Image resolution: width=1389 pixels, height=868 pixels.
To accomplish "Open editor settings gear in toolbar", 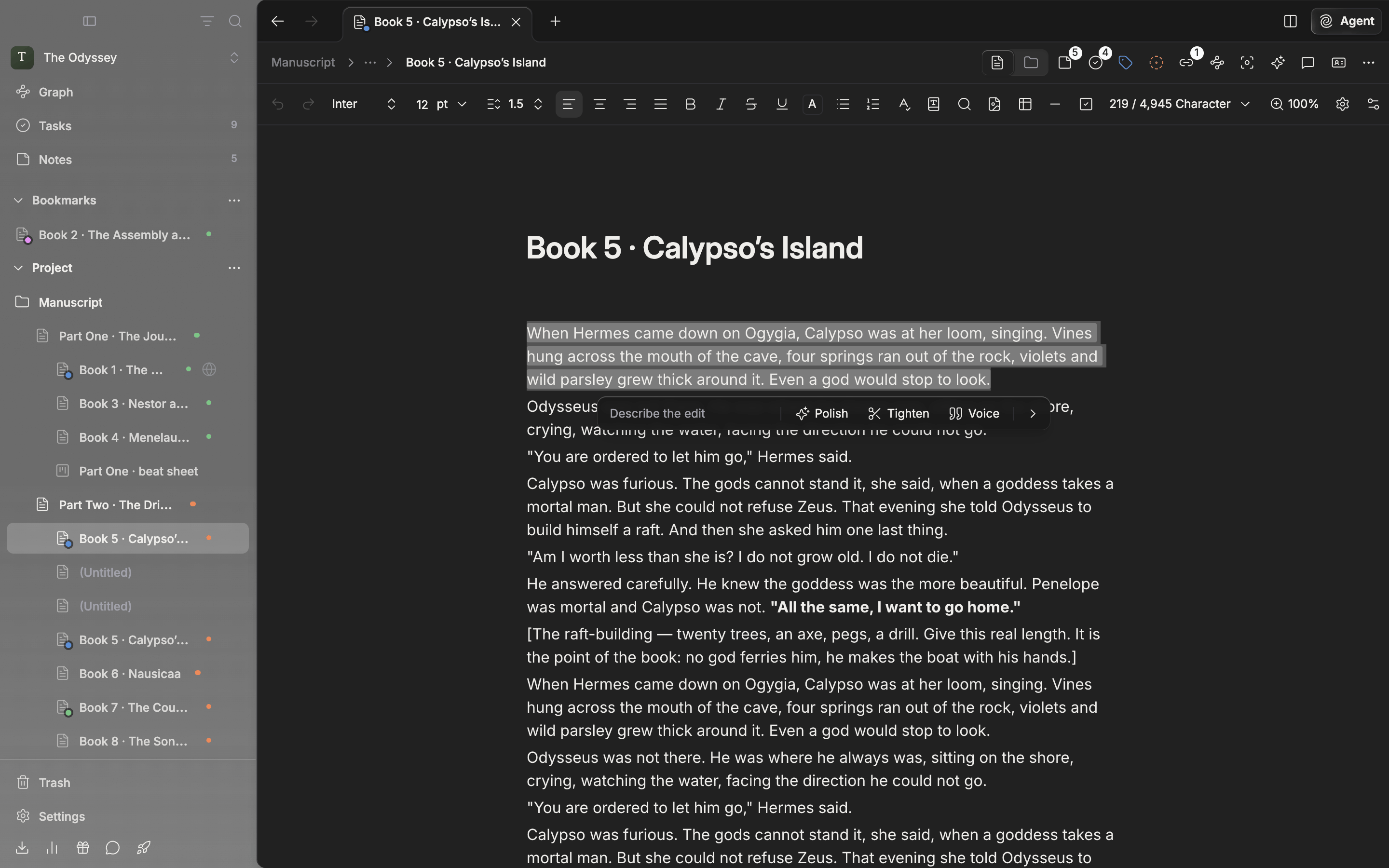I will 1343,104.
